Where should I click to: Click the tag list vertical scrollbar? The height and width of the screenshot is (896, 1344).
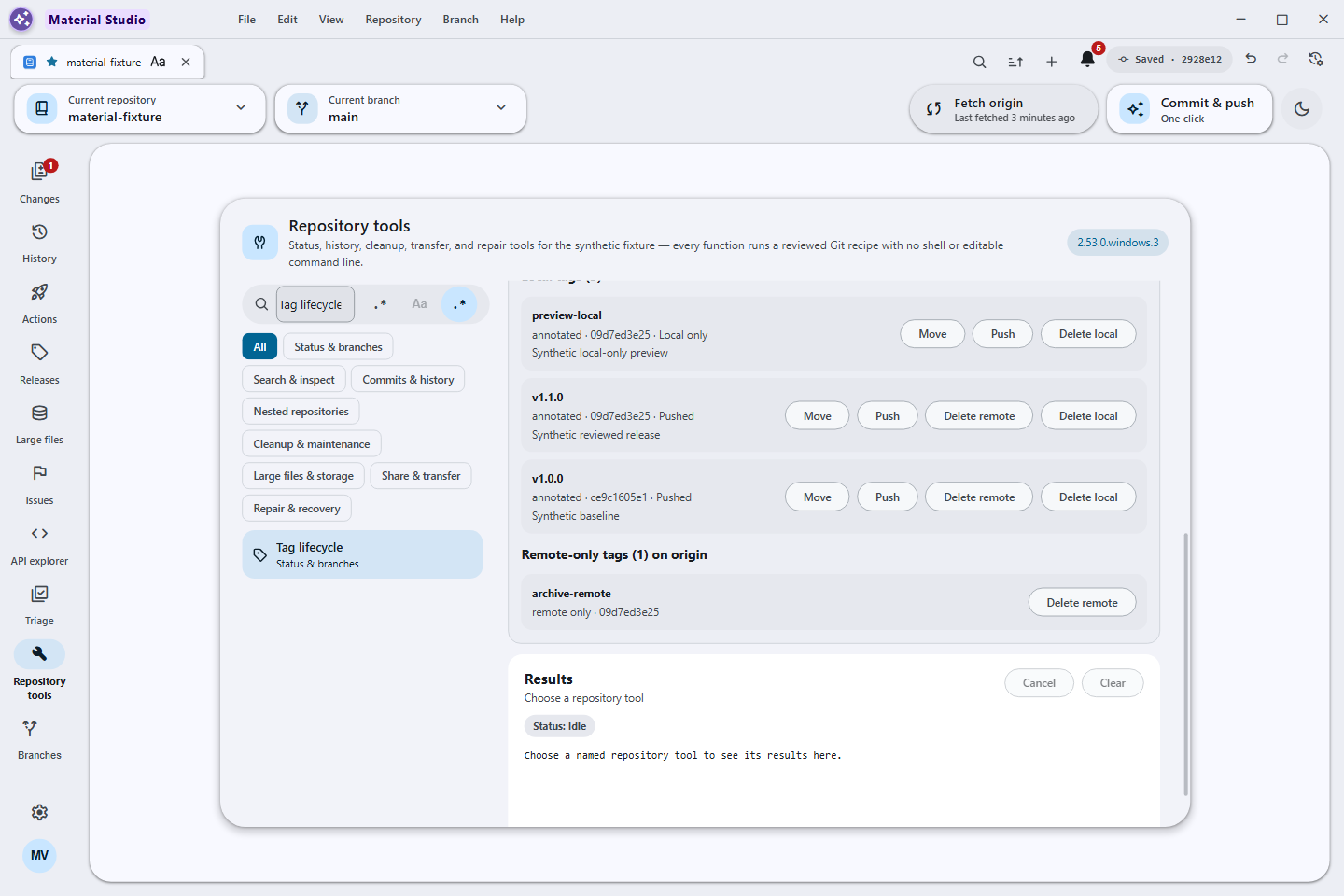click(1186, 664)
